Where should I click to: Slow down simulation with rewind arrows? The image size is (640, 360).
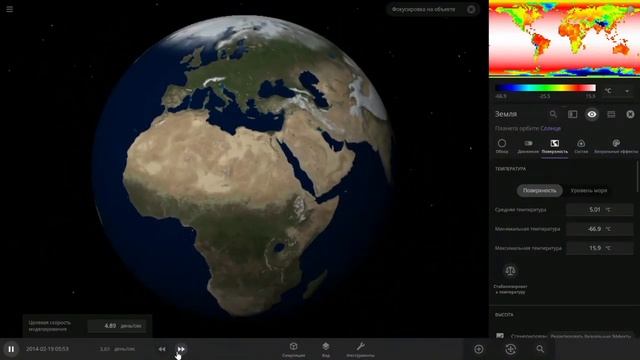[162, 349]
